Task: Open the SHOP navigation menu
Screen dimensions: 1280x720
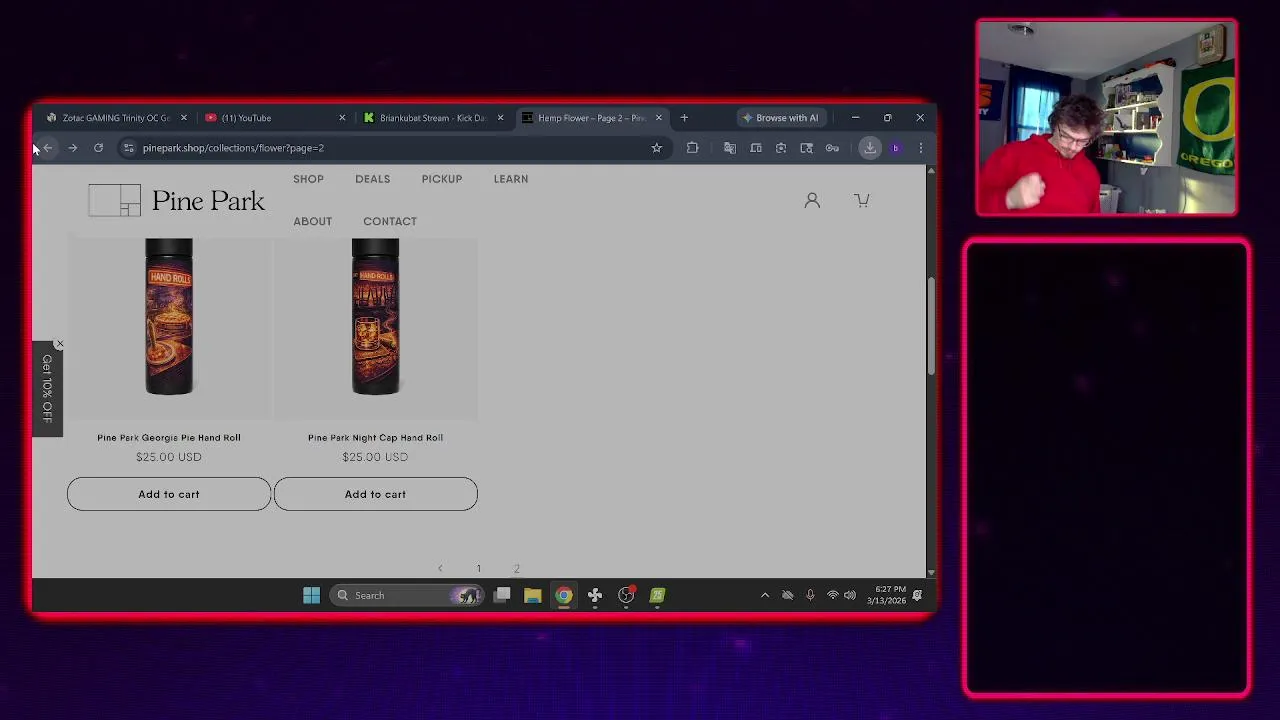Action: pos(308,179)
